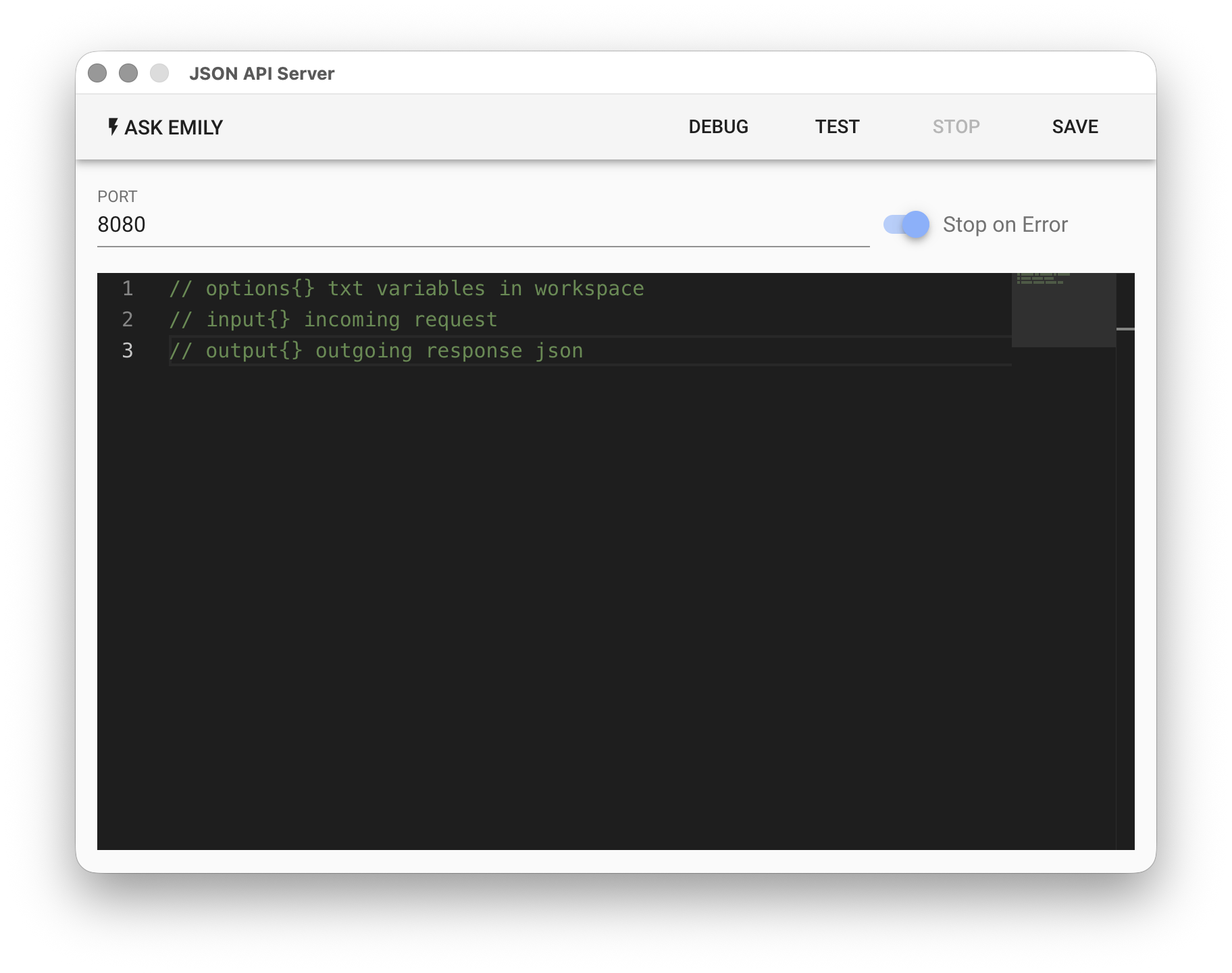This screenshot has height=973, width=1232.
Task: Click the lightning bolt icon beside Ask Emily
Action: pyautogui.click(x=113, y=126)
